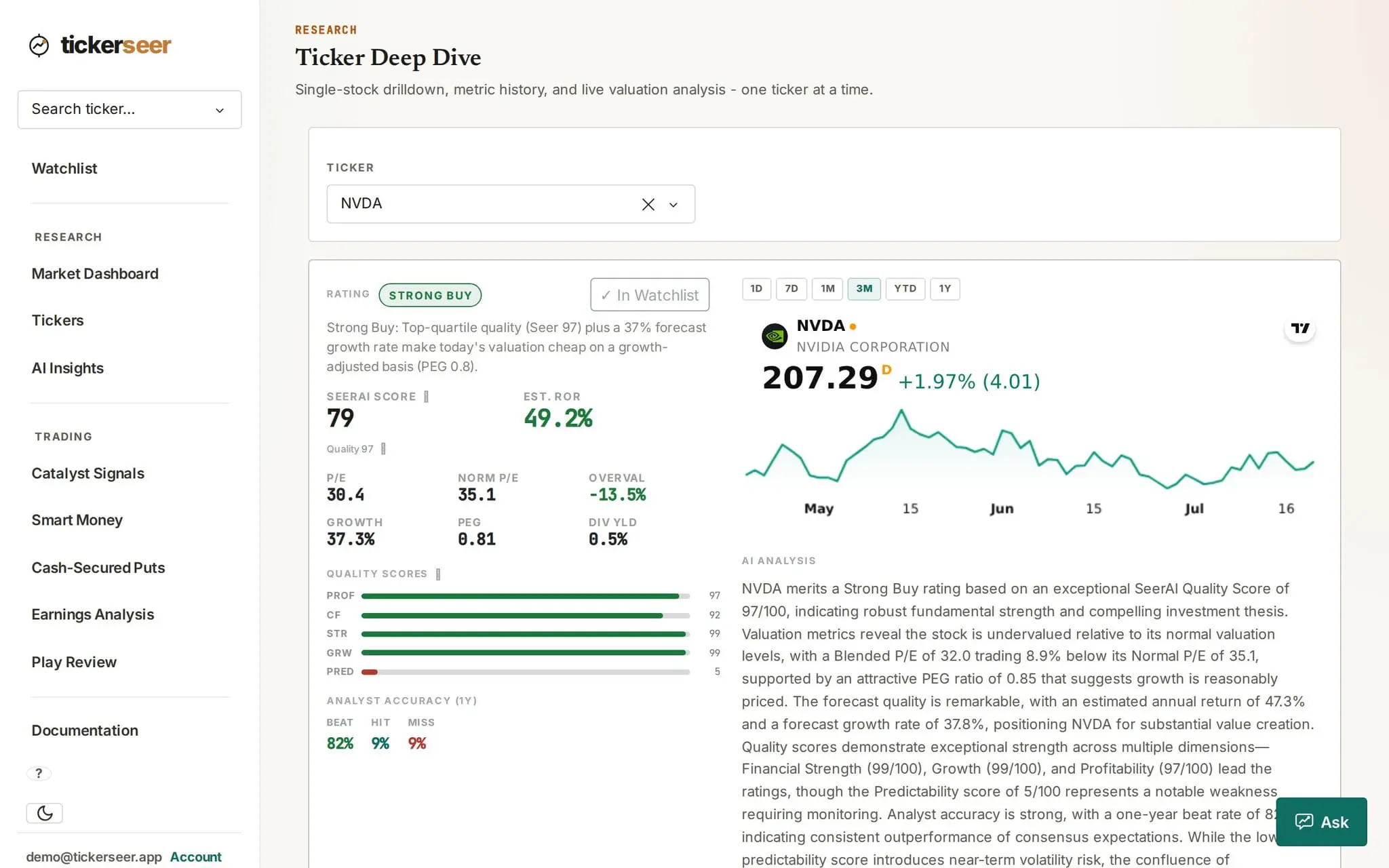
Task: Click the Quality 97 info icon
Action: point(383,449)
